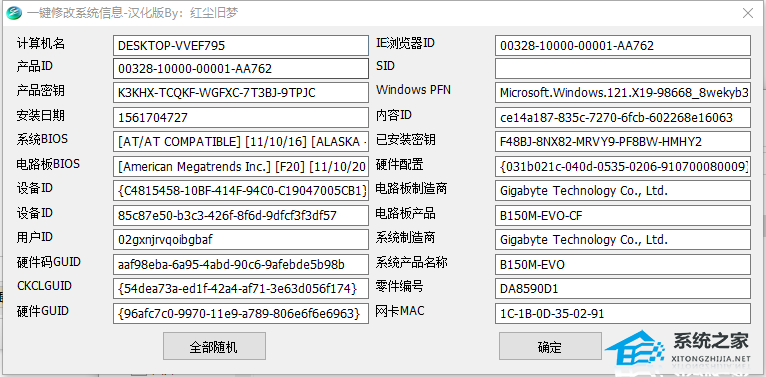
Task: Edit the 网卡MAC field 1C-1B-0D-35-02-91
Action: [623, 313]
